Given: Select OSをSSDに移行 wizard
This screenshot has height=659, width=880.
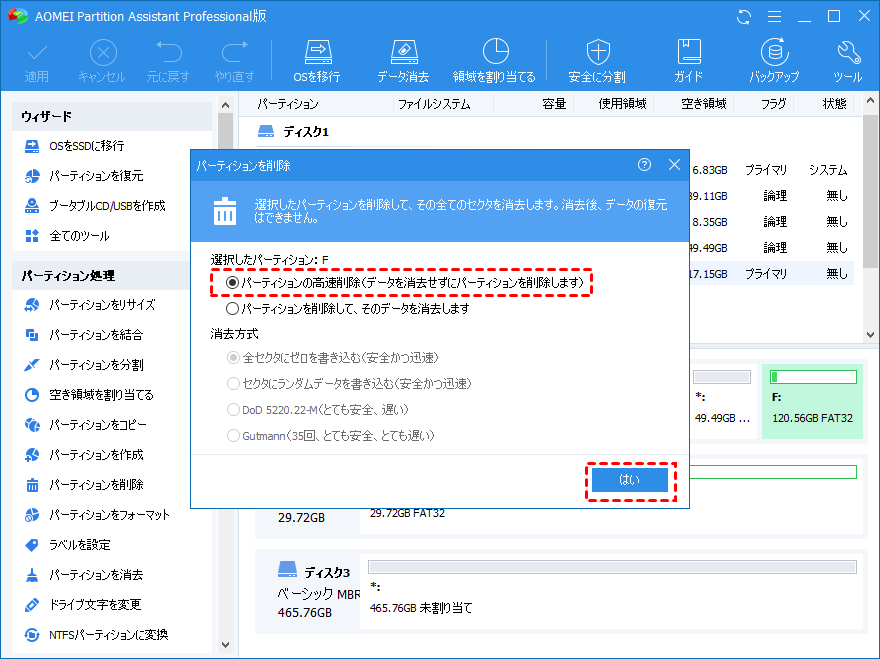Looking at the screenshot, I should [x=75, y=146].
